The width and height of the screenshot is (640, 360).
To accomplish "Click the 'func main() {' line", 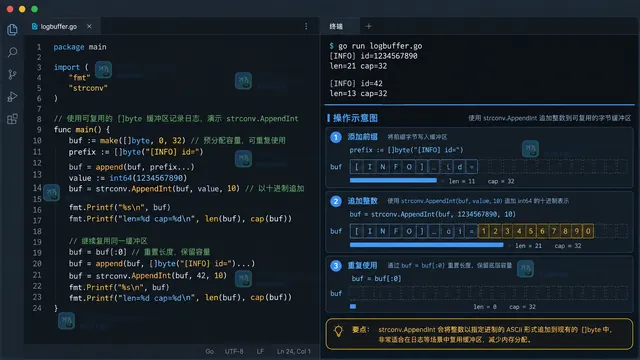I will (82, 129).
